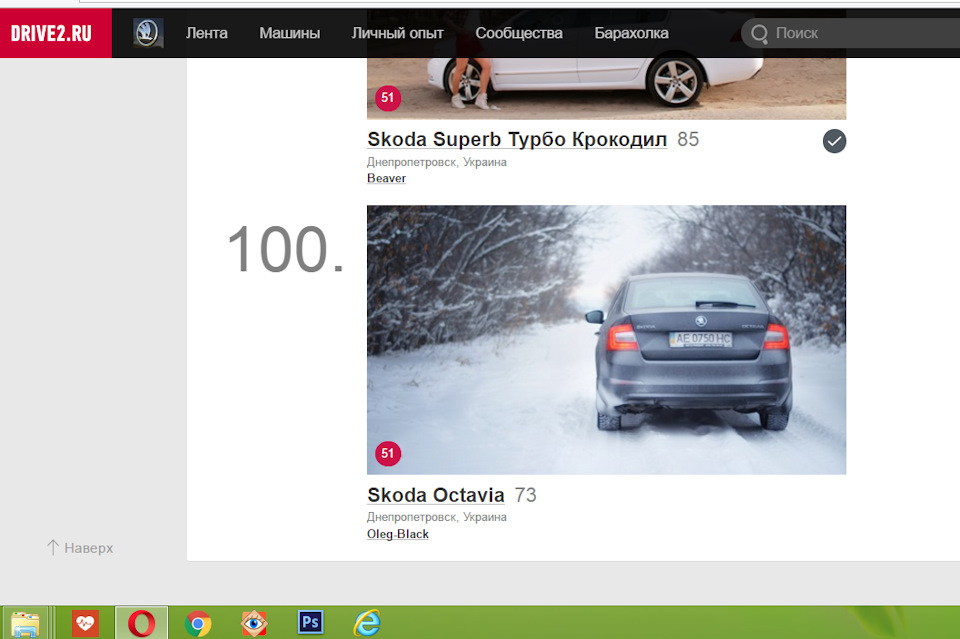Click the rating number 73
The width and height of the screenshot is (960, 639).
click(x=525, y=495)
